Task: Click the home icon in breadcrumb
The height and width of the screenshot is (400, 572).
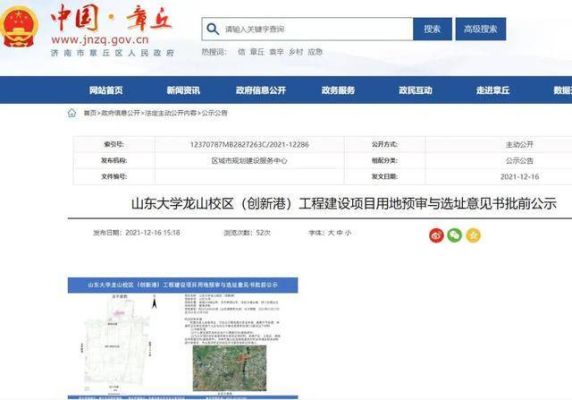Action: pos(72,113)
